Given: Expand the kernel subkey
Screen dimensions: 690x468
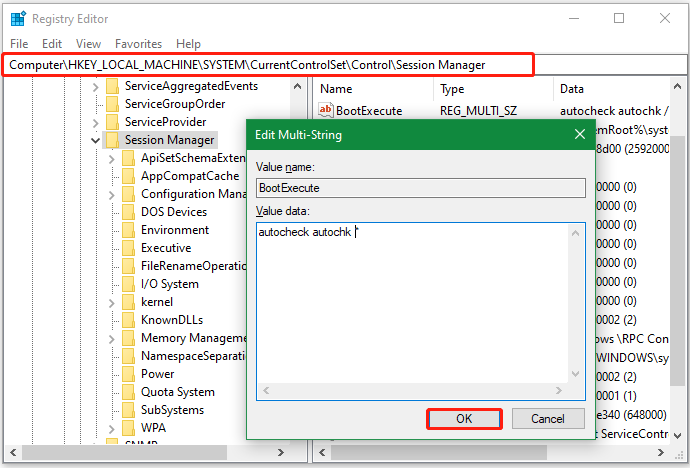Looking at the screenshot, I should pyautogui.click(x=111, y=303).
